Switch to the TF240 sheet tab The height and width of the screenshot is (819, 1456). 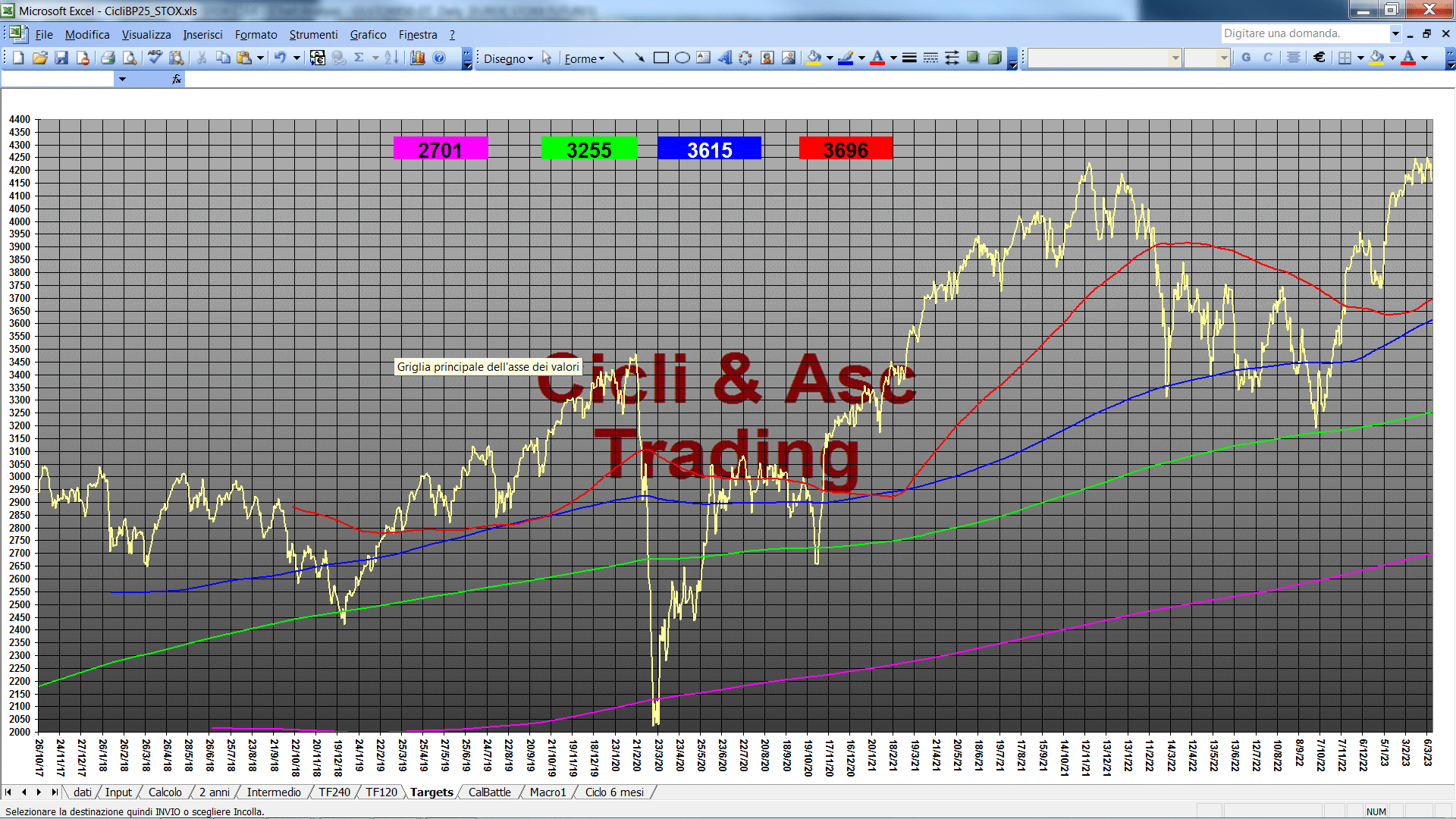pyautogui.click(x=334, y=792)
